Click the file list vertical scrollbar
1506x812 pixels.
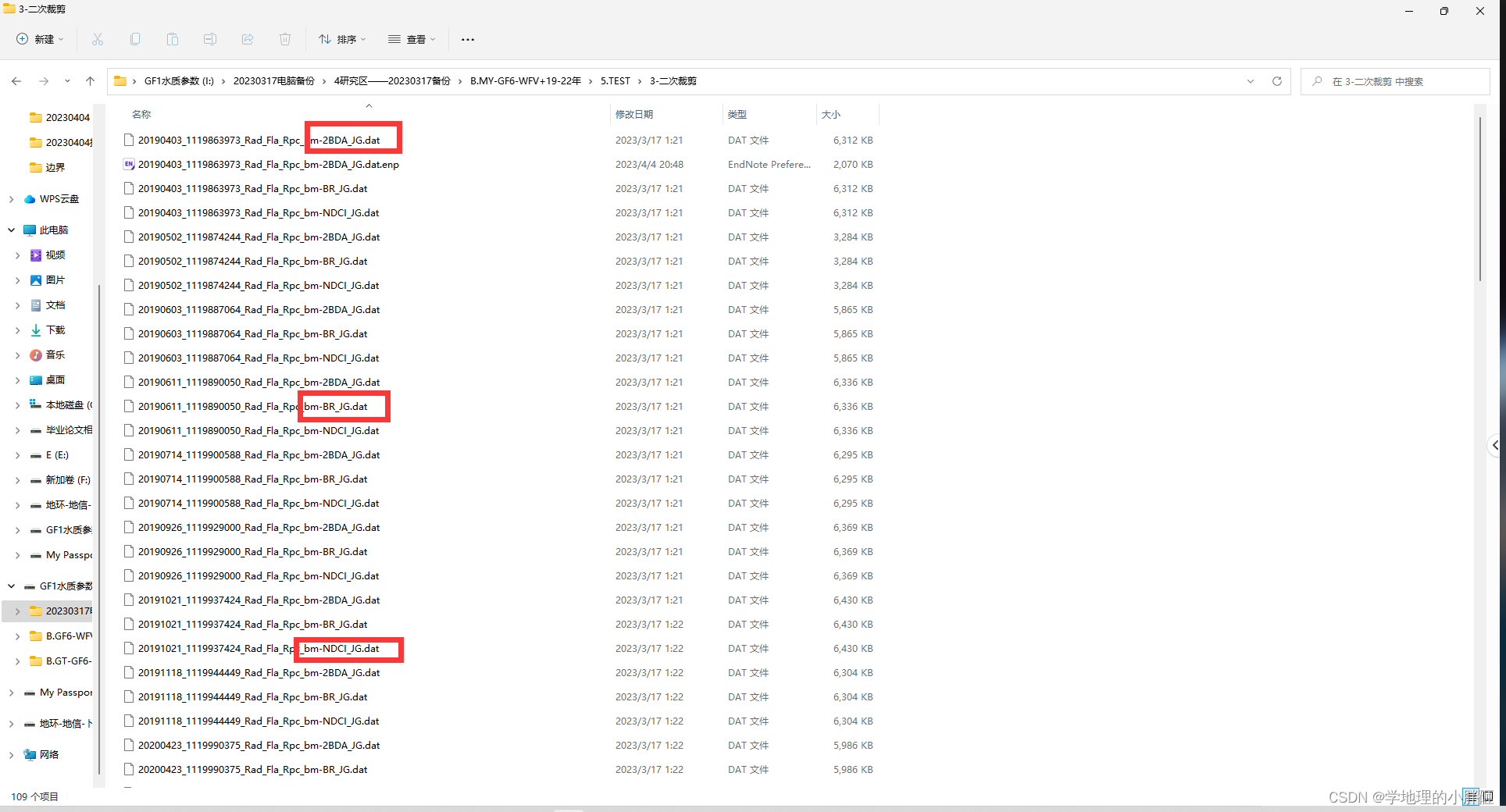[1479, 199]
